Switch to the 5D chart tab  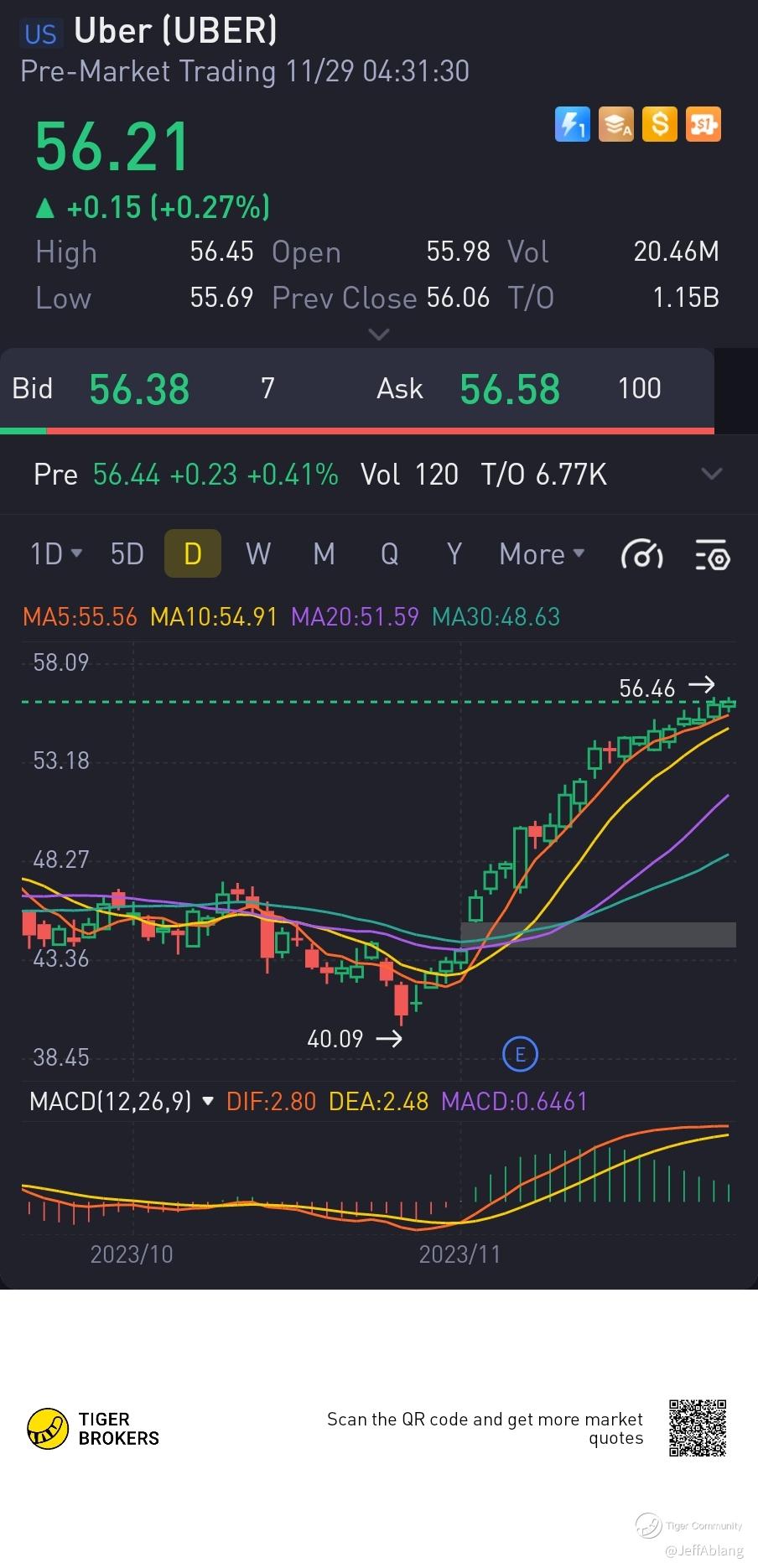[127, 554]
